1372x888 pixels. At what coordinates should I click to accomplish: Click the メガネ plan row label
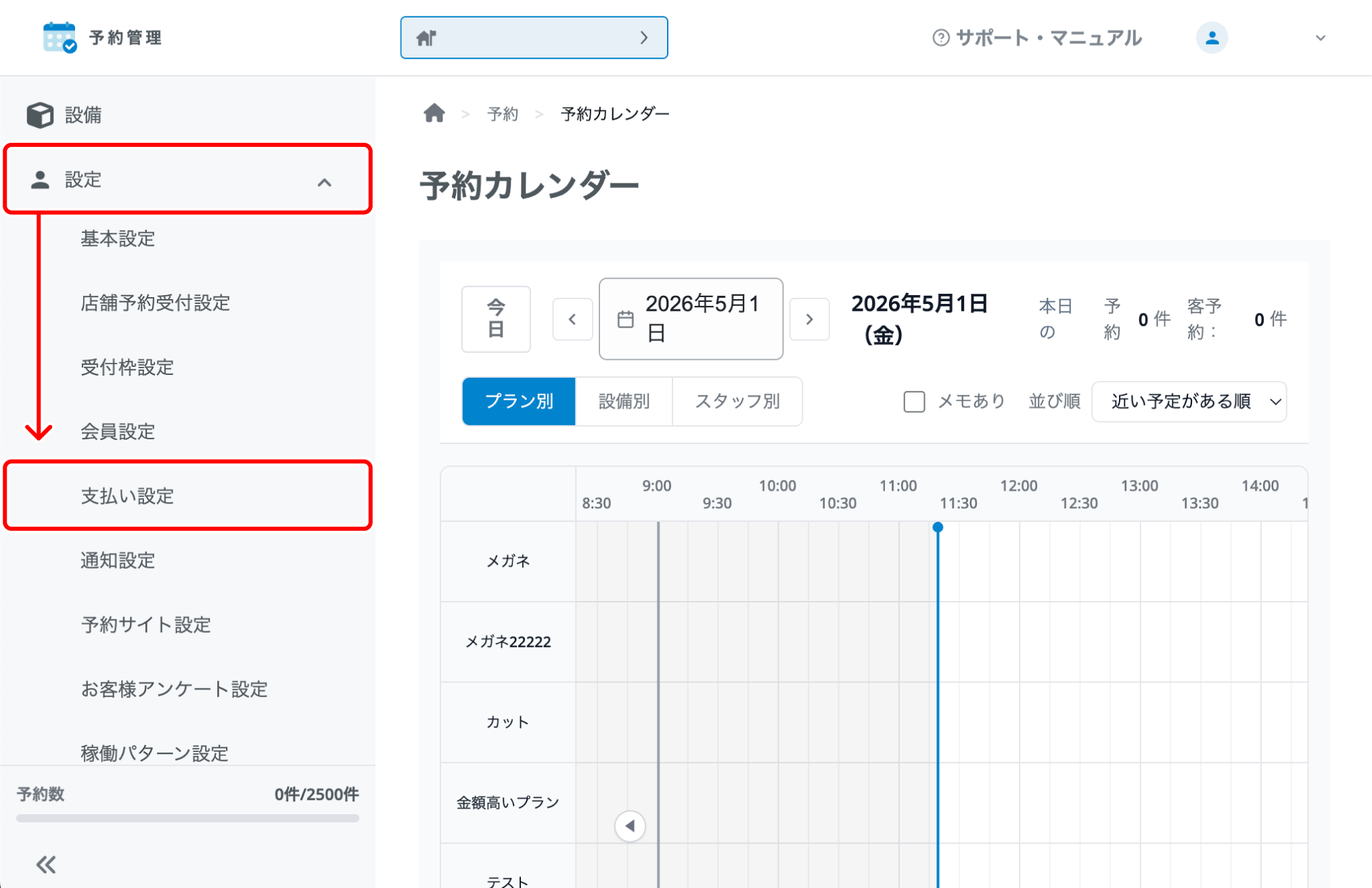click(x=508, y=560)
